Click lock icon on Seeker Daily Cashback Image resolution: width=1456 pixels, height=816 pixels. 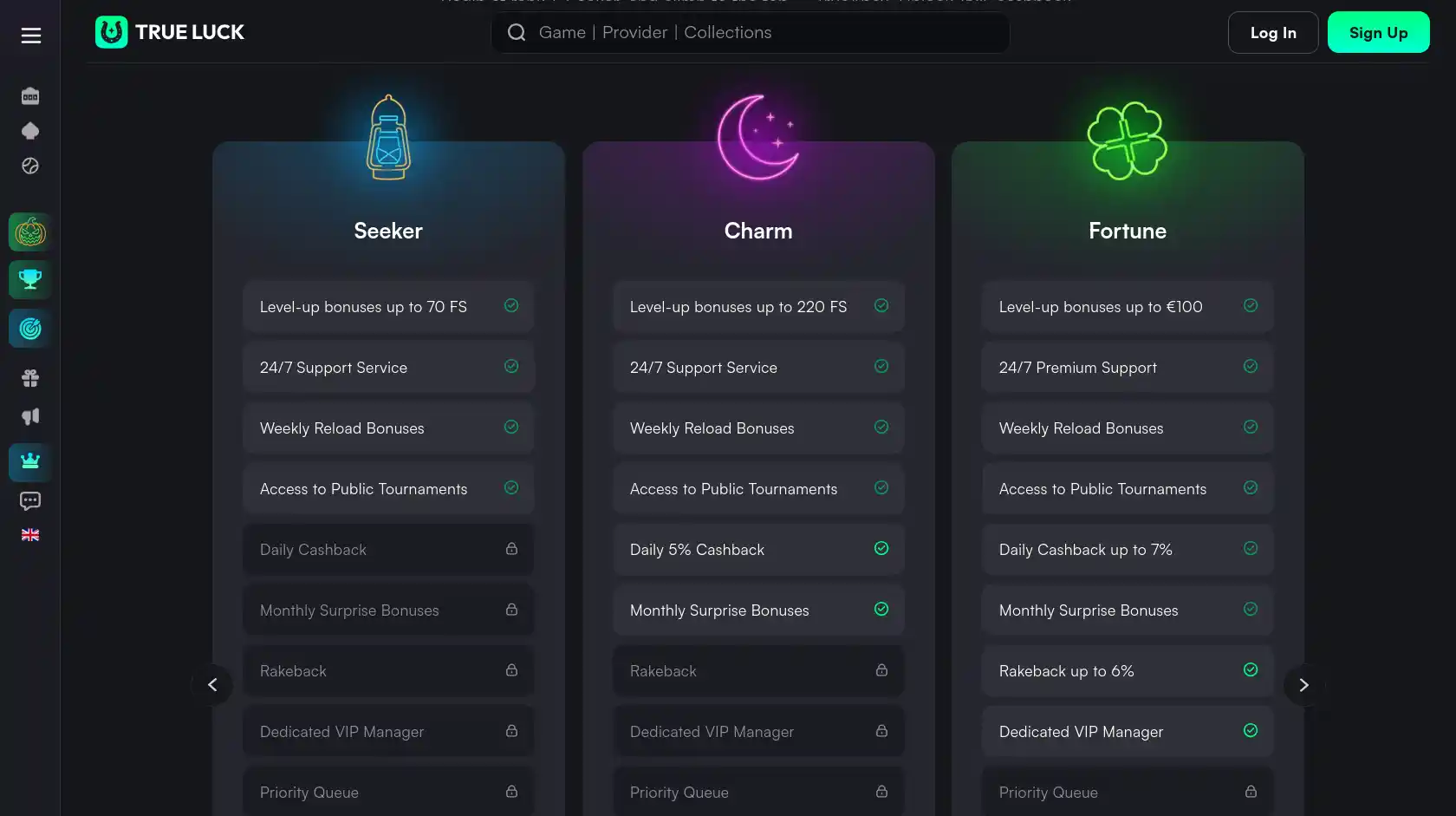[x=511, y=549]
